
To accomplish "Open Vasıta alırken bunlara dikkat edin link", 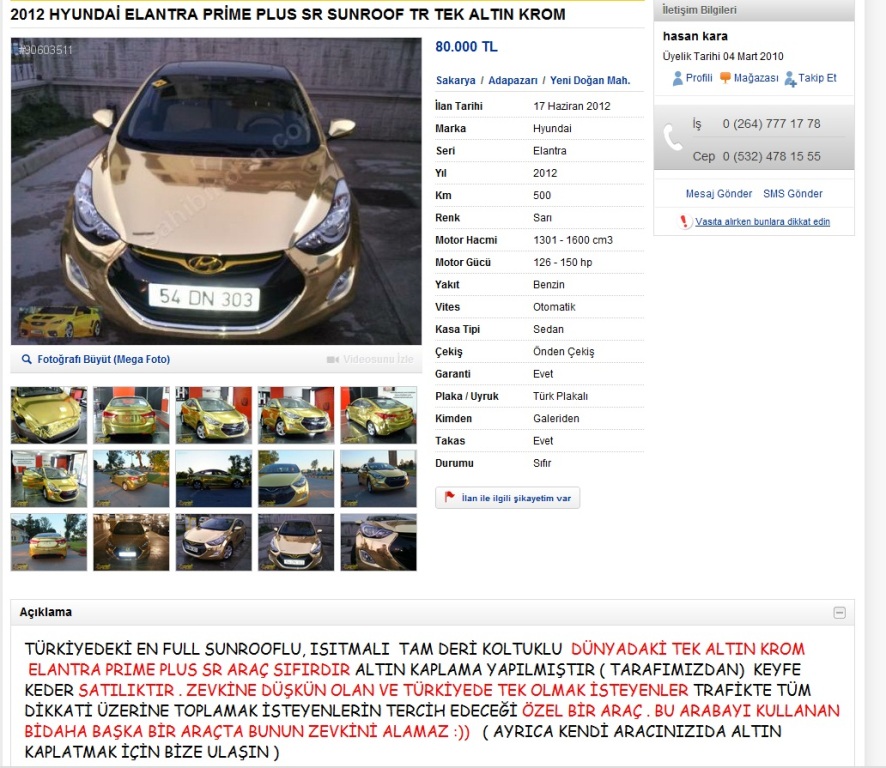I will click(762, 222).
